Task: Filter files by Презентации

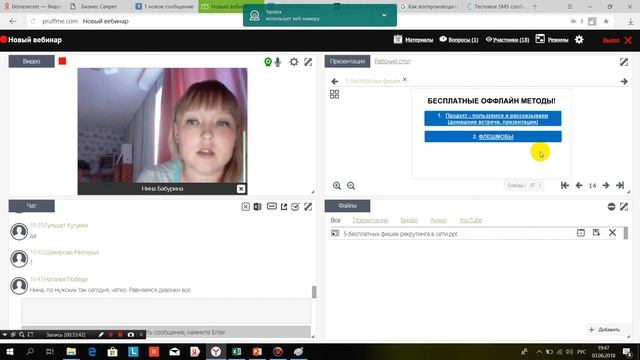Action: (370, 220)
